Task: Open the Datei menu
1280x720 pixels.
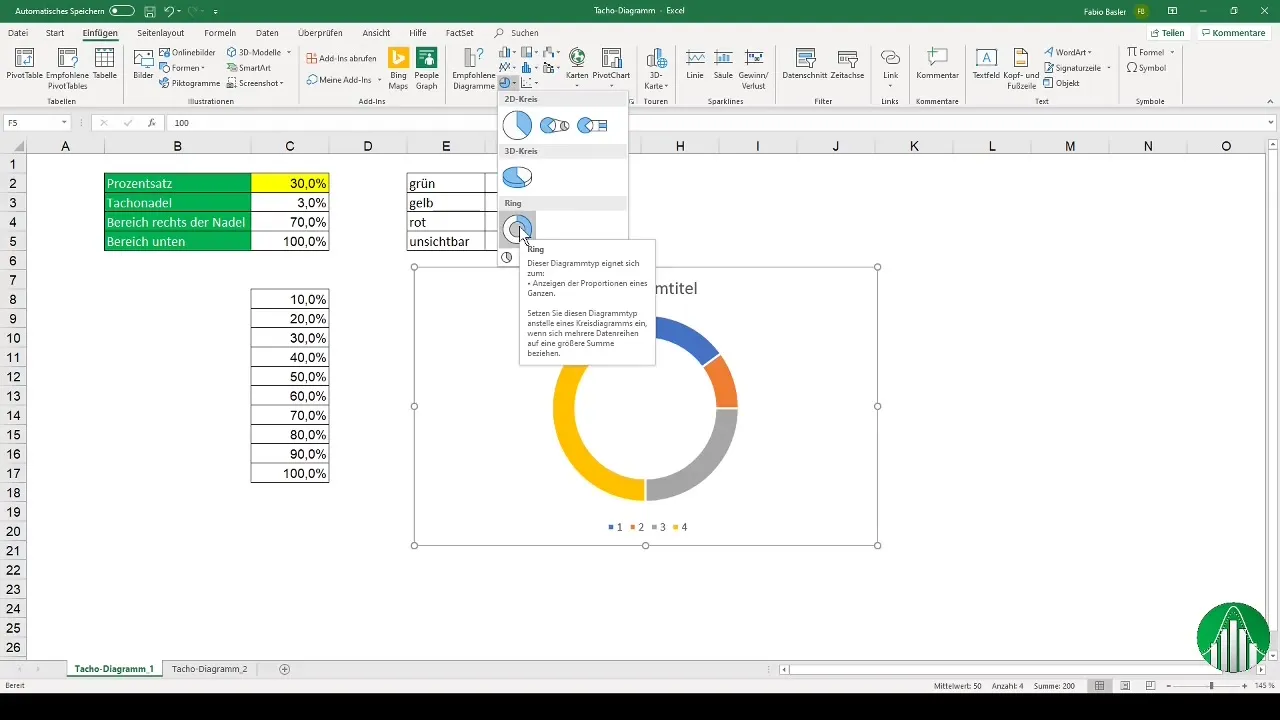Action: click(18, 33)
